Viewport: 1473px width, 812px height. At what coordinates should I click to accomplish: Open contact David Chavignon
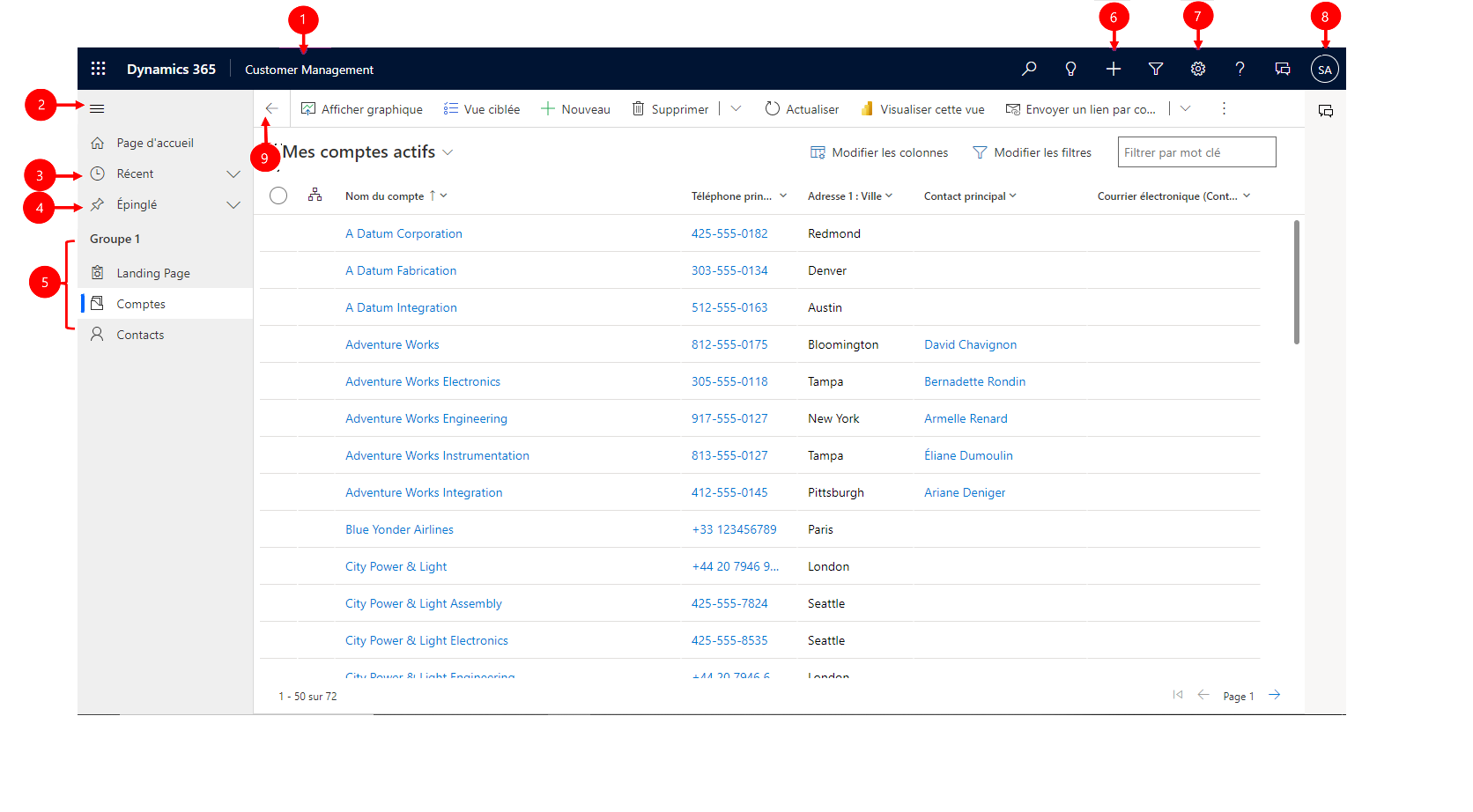970,344
